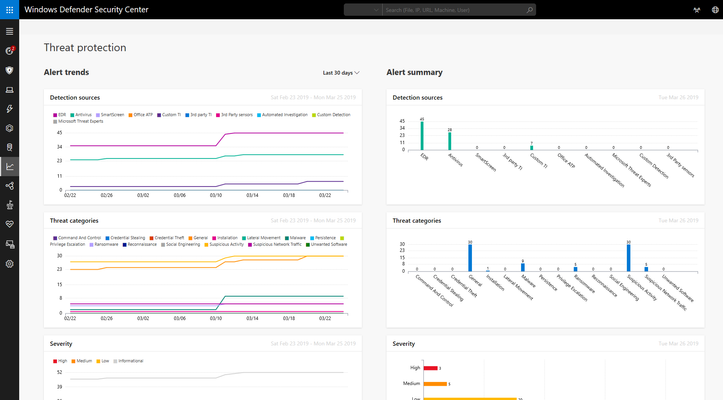Toggle High severity legend entry

60,361
